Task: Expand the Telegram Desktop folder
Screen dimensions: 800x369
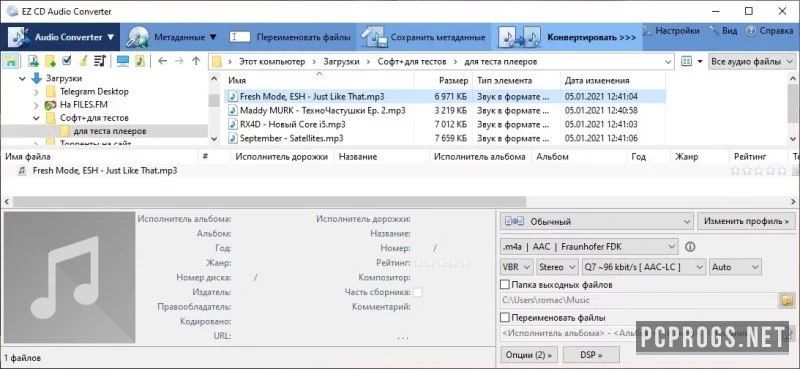Action: pos(36,92)
